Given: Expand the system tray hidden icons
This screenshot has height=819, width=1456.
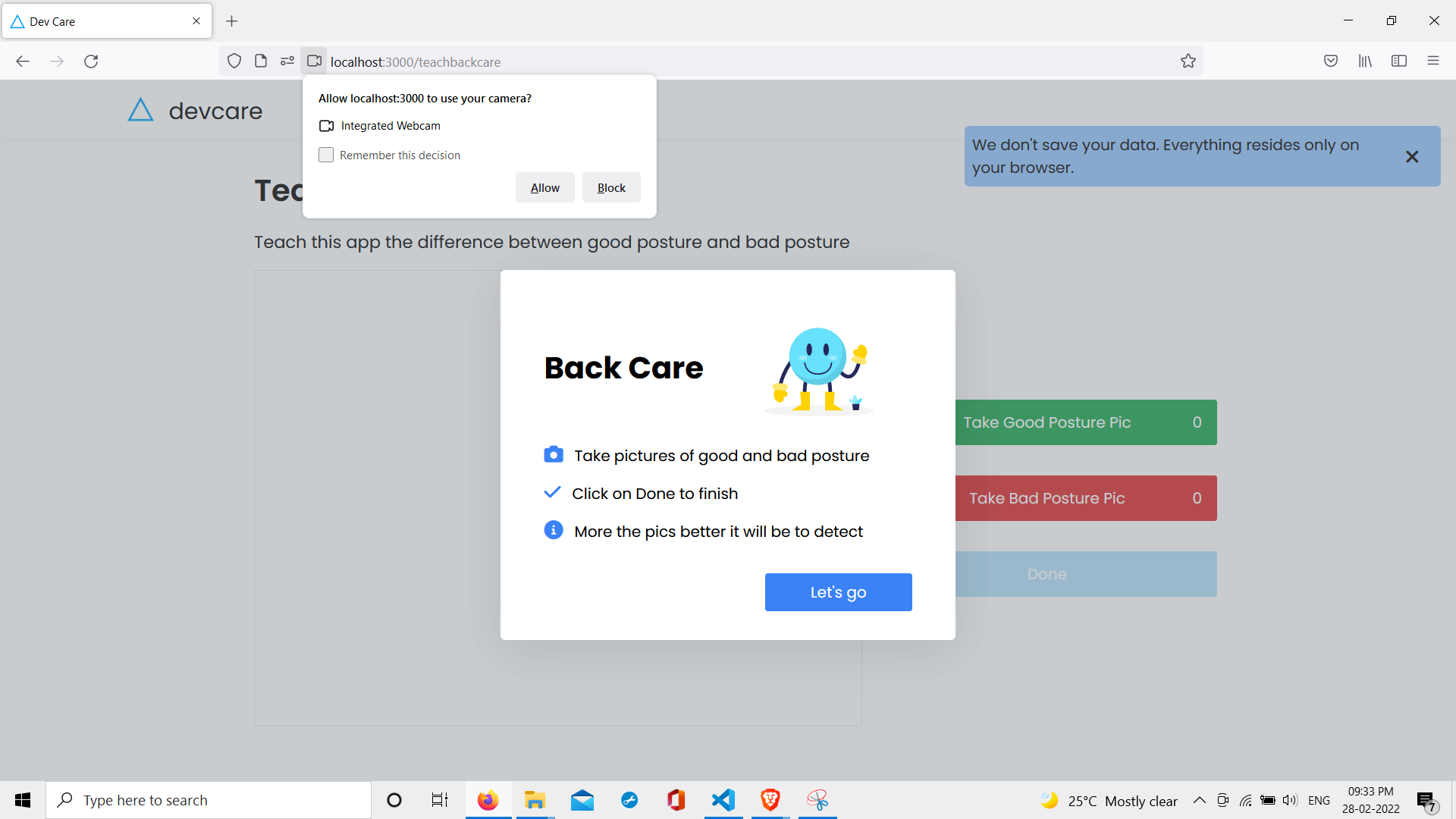Looking at the screenshot, I should (1199, 800).
